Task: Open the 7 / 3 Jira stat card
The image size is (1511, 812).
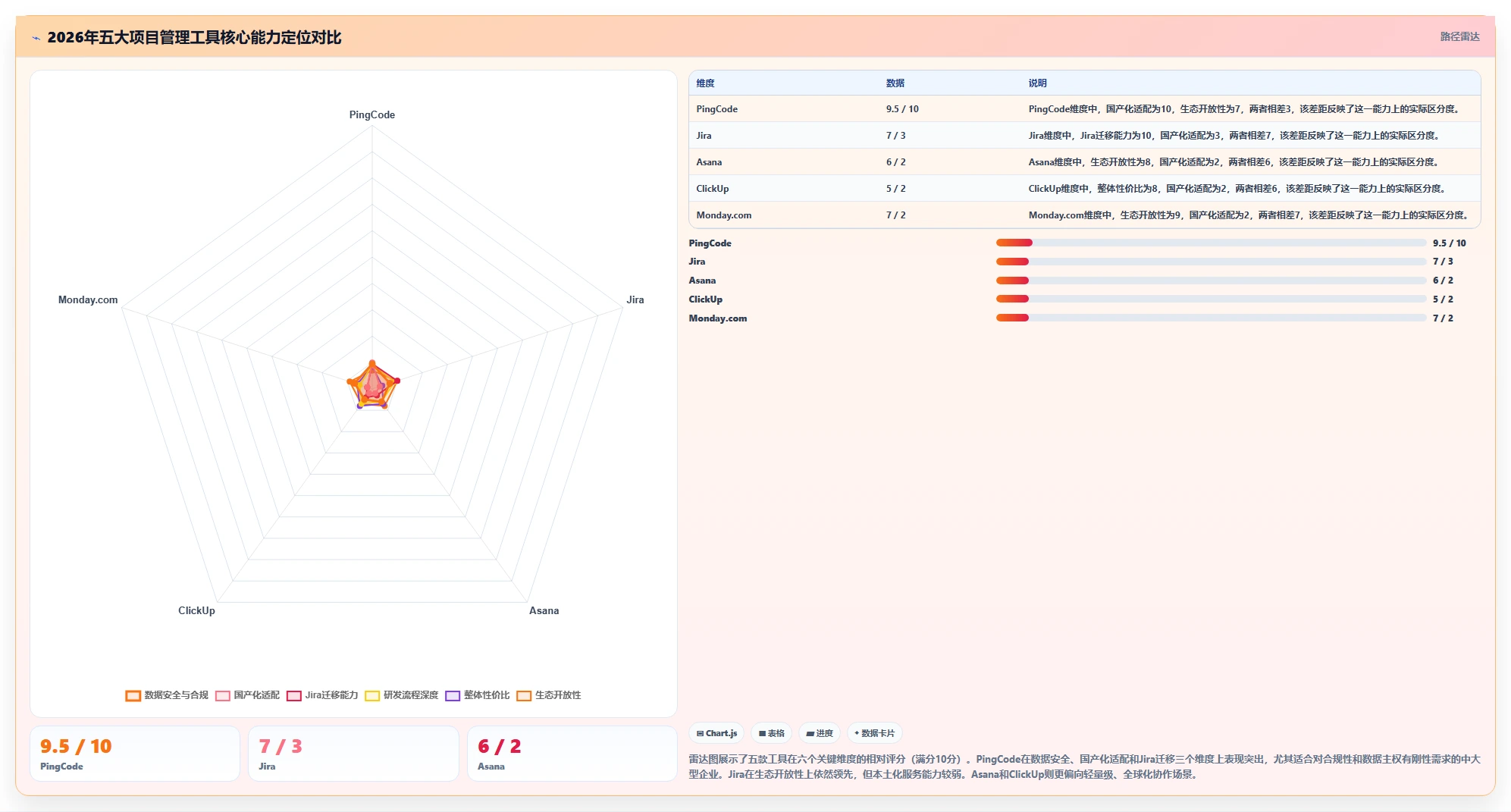Action: (x=353, y=754)
